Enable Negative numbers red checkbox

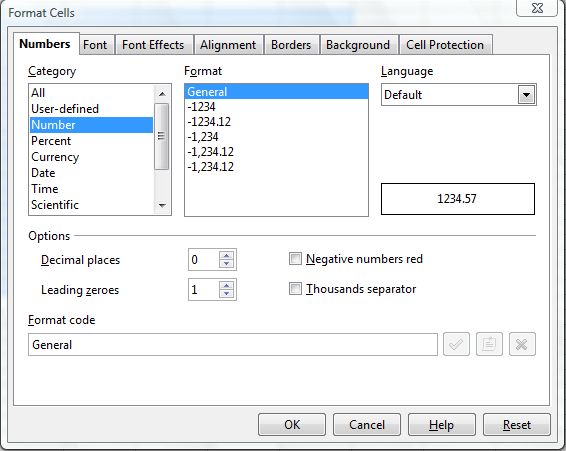click(295, 259)
